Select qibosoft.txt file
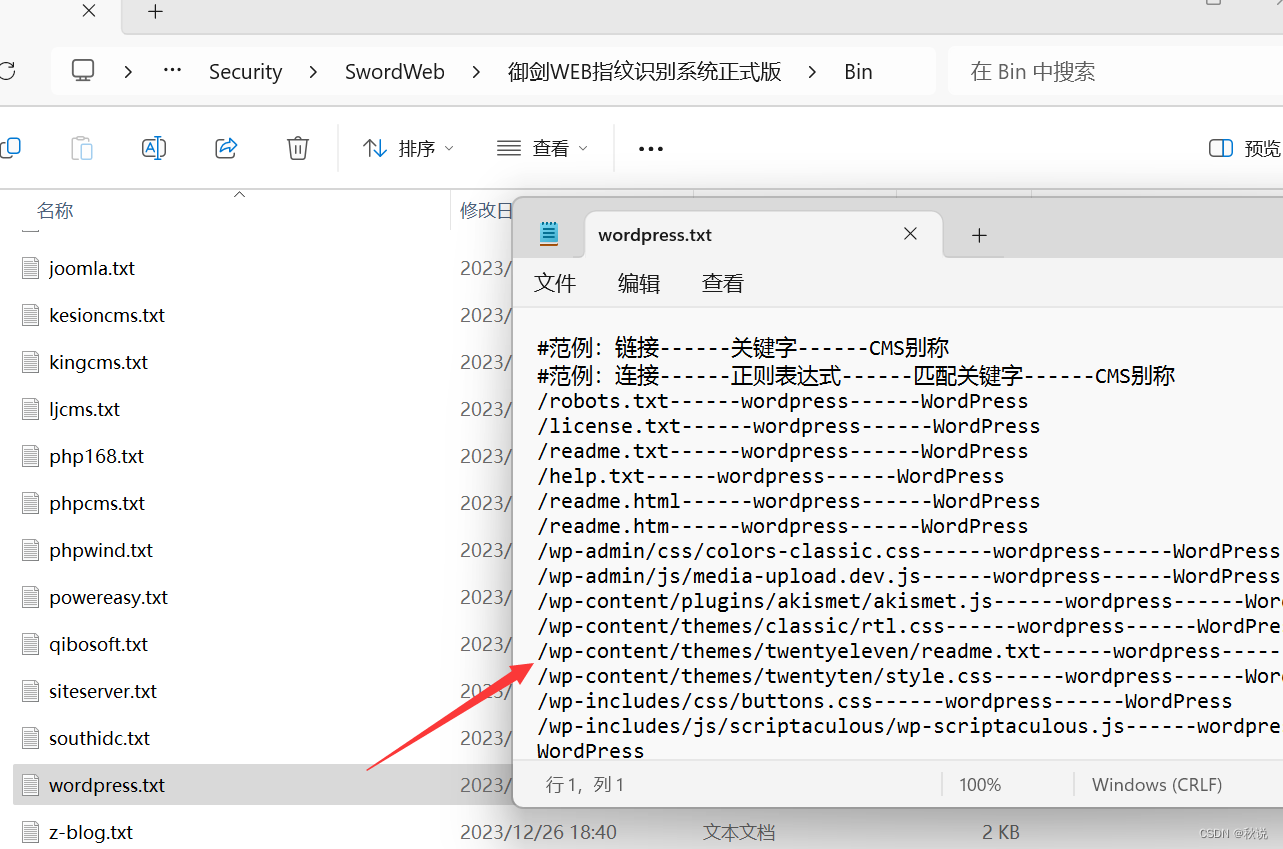1283x849 pixels. click(x=98, y=644)
